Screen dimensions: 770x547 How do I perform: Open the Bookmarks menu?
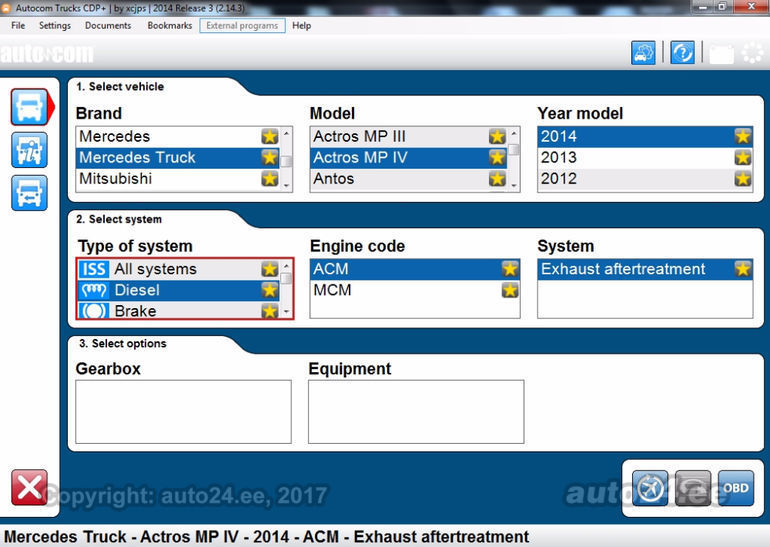point(170,26)
